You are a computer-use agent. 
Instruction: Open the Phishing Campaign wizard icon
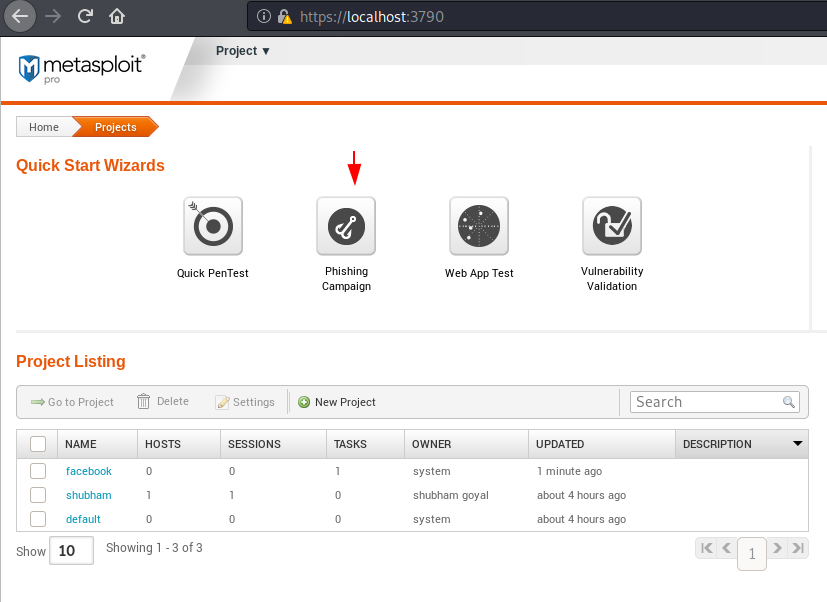coord(346,226)
